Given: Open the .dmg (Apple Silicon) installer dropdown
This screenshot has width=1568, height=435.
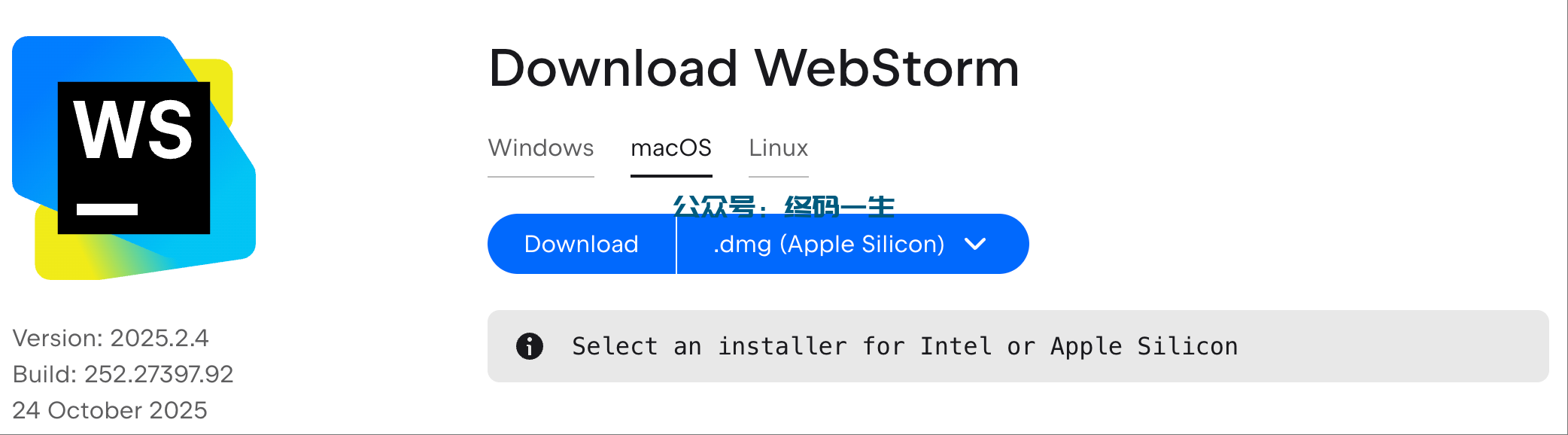Looking at the screenshot, I should (828, 244).
